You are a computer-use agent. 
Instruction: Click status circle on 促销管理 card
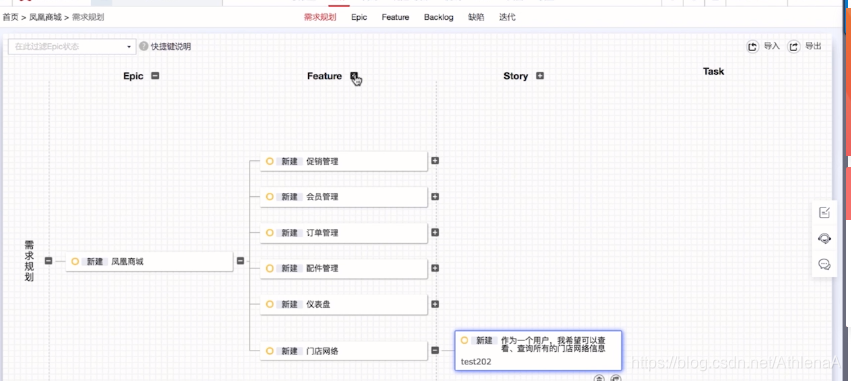[269, 161]
